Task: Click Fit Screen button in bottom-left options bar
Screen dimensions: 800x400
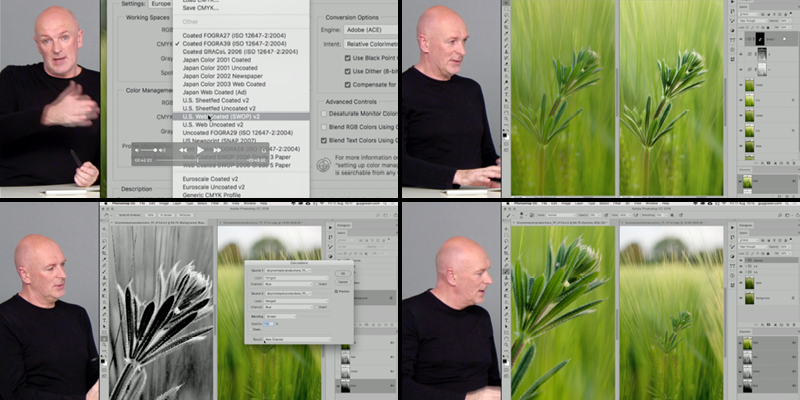Action: [166, 215]
